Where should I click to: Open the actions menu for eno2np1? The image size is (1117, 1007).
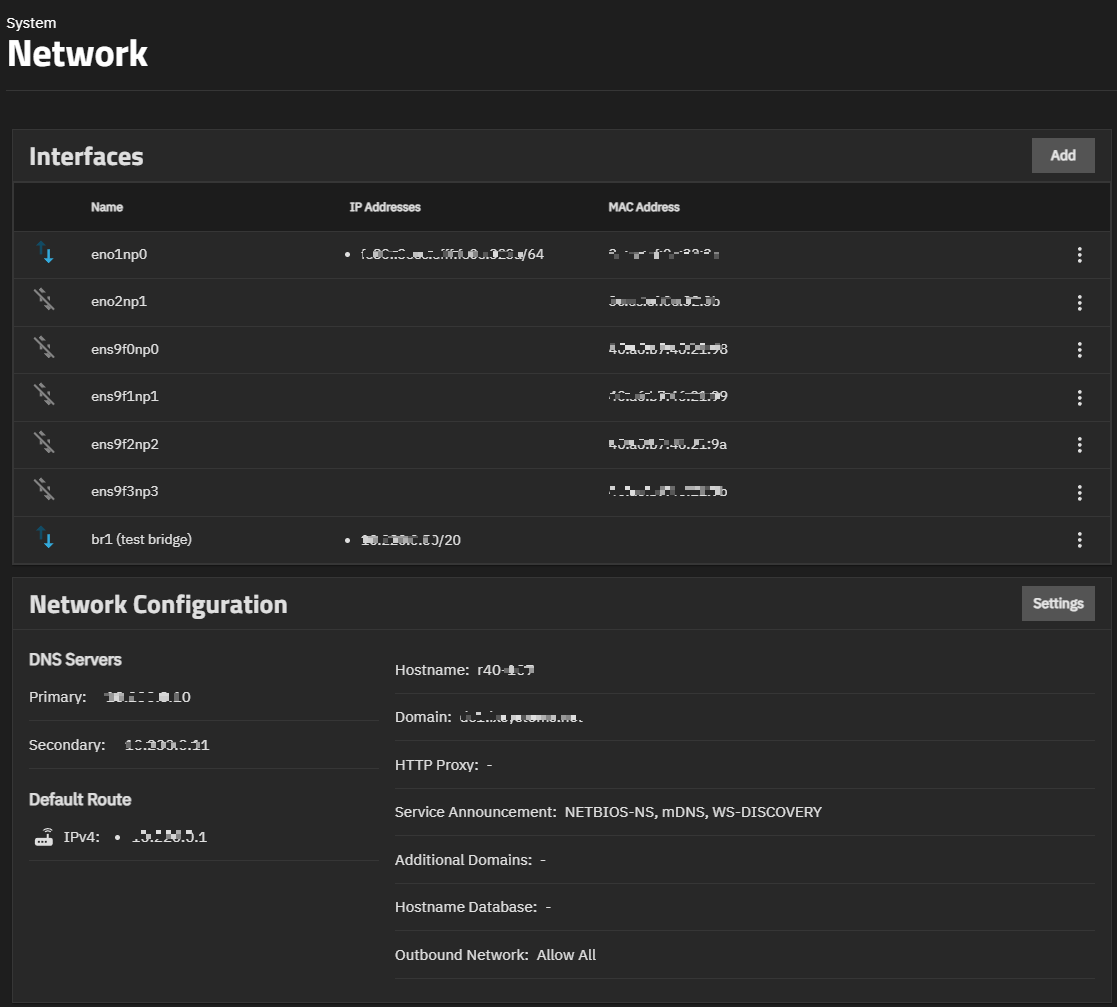(x=1080, y=301)
